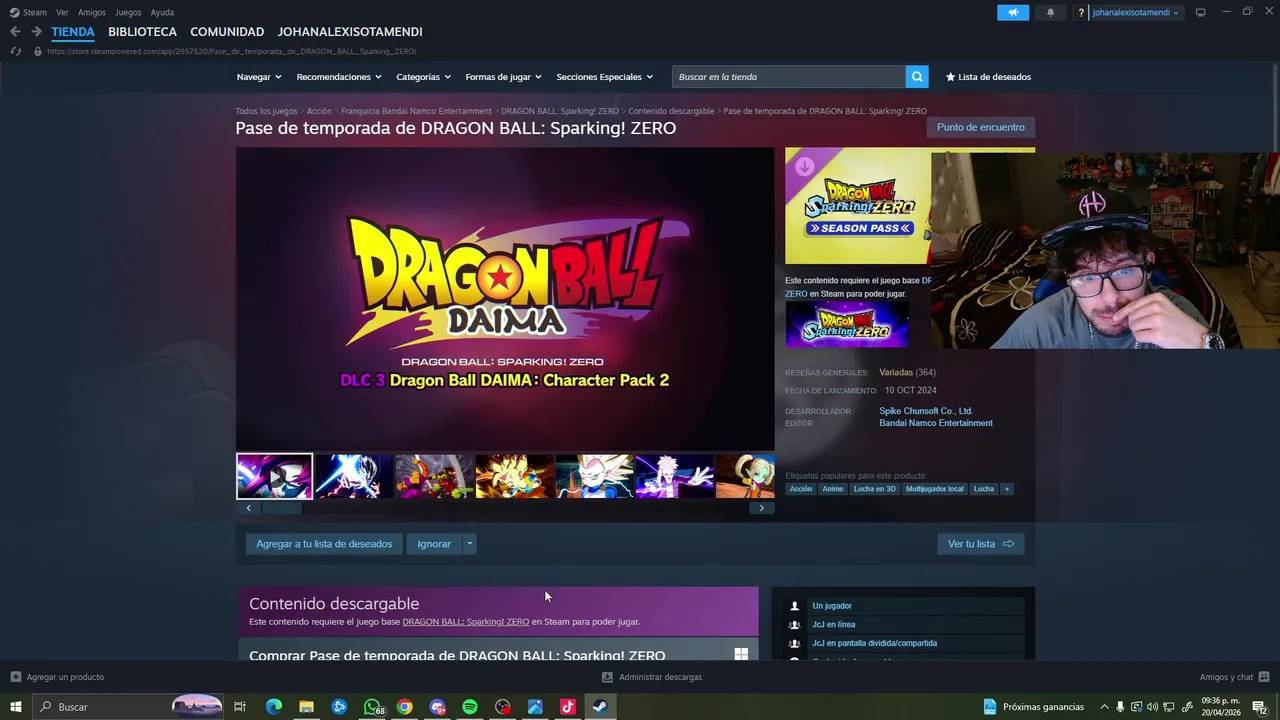Reload the store page
1280x720 pixels.
(16, 51)
